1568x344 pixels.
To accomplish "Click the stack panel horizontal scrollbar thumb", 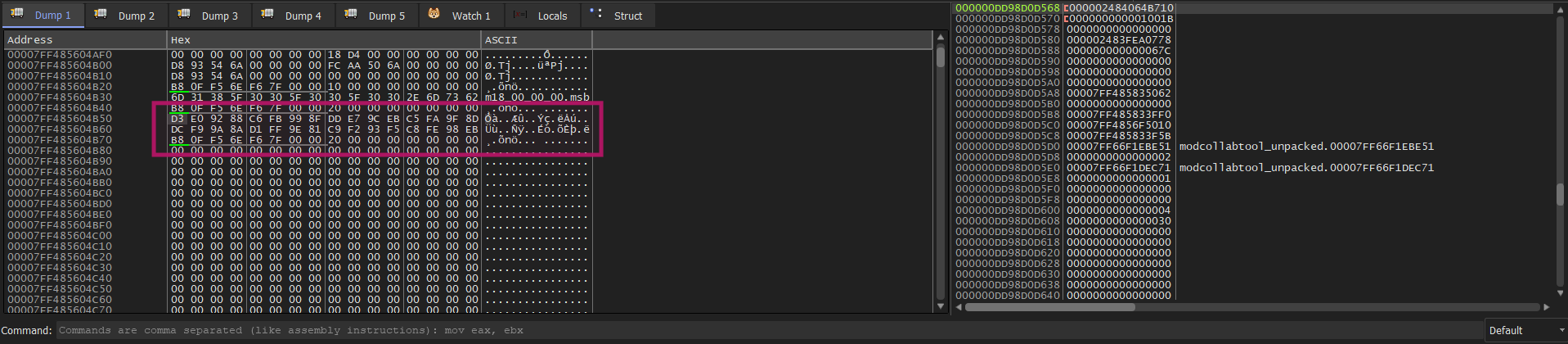I will (x=1050, y=307).
